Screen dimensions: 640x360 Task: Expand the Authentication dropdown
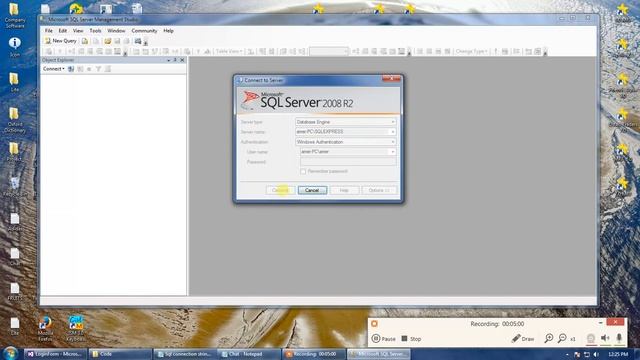coord(393,142)
